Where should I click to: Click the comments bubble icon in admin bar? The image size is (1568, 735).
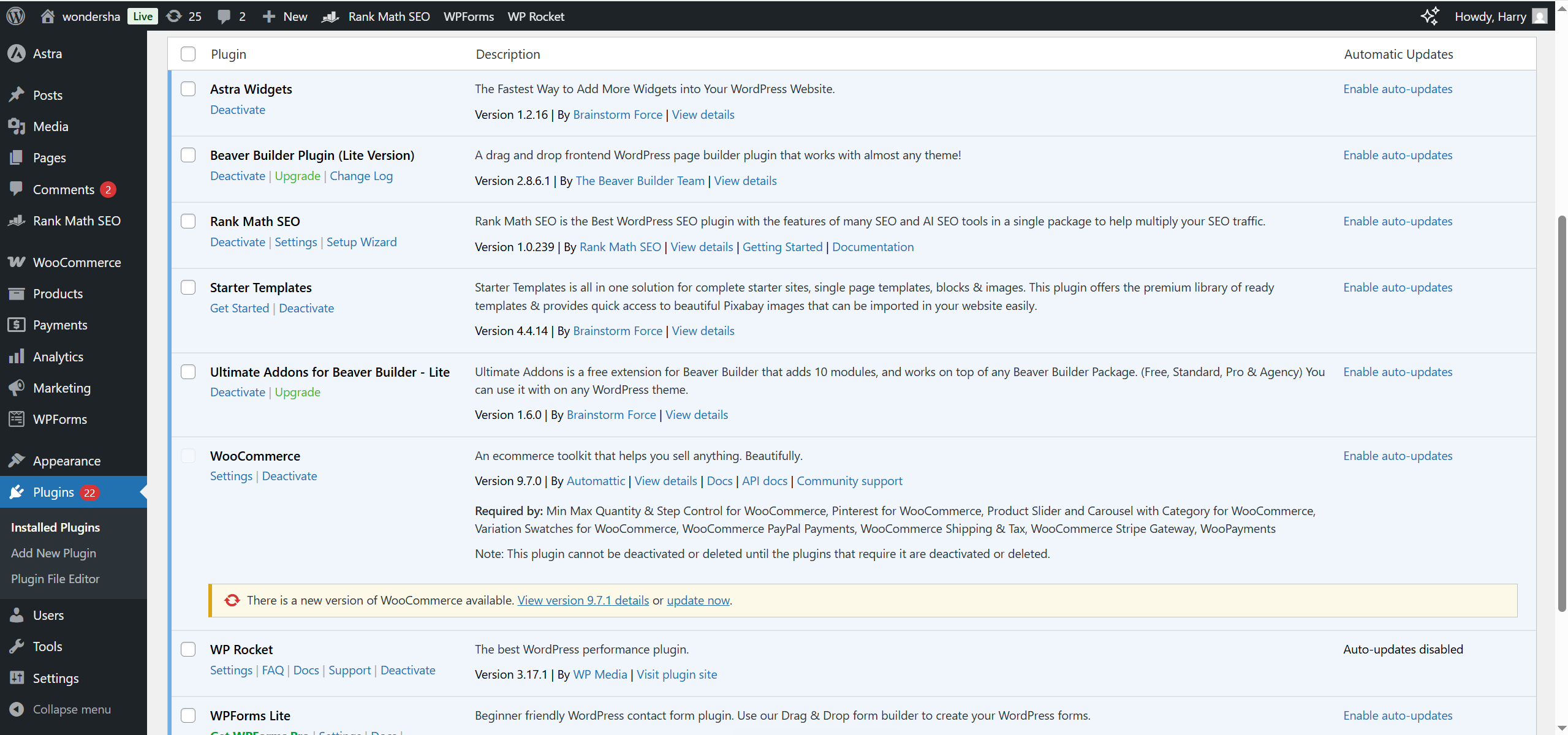point(224,16)
